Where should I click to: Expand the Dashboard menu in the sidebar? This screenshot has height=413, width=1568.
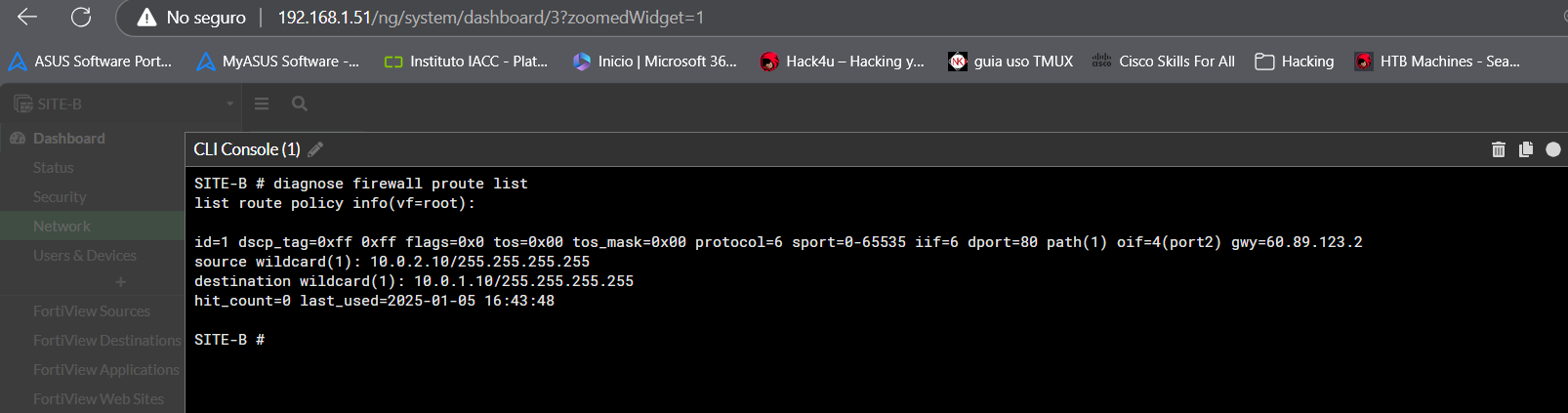pos(68,139)
